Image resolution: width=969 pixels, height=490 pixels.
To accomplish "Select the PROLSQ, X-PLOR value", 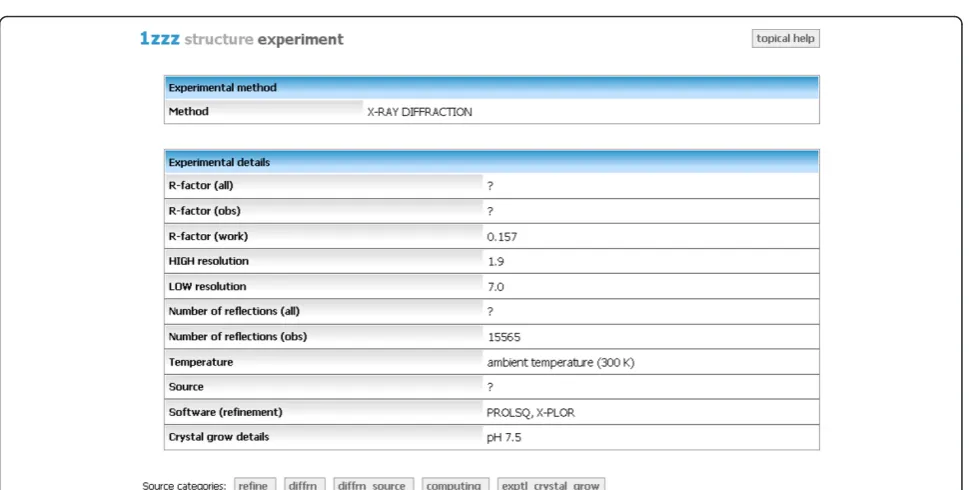I will (531, 413).
